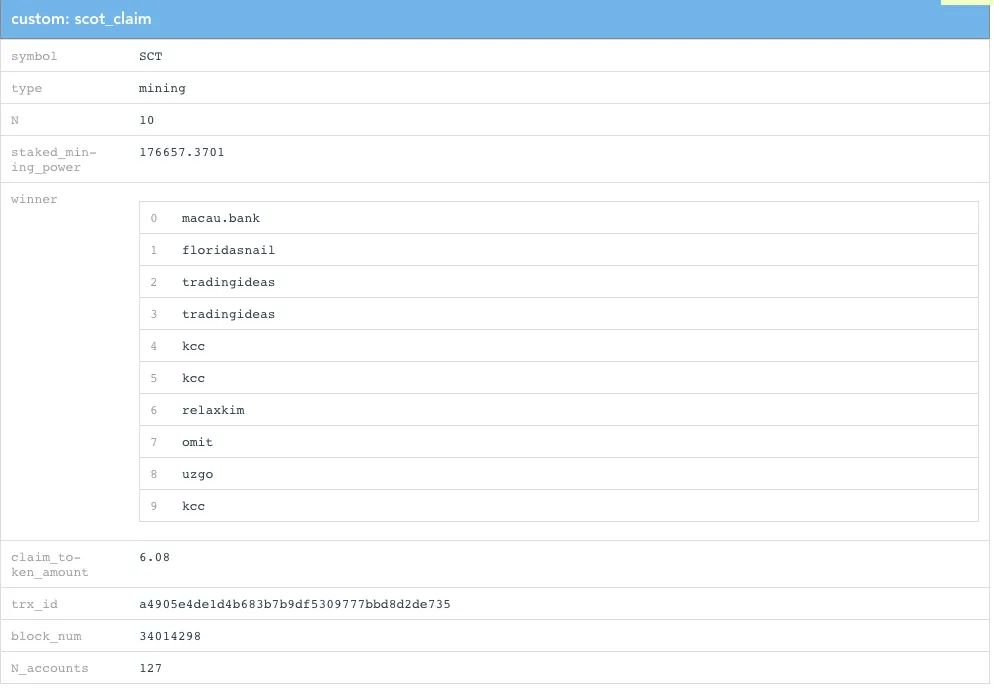Image resolution: width=994 pixels, height=688 pixels.
Task: Click the N_accounts value 127
Action: 151,668
